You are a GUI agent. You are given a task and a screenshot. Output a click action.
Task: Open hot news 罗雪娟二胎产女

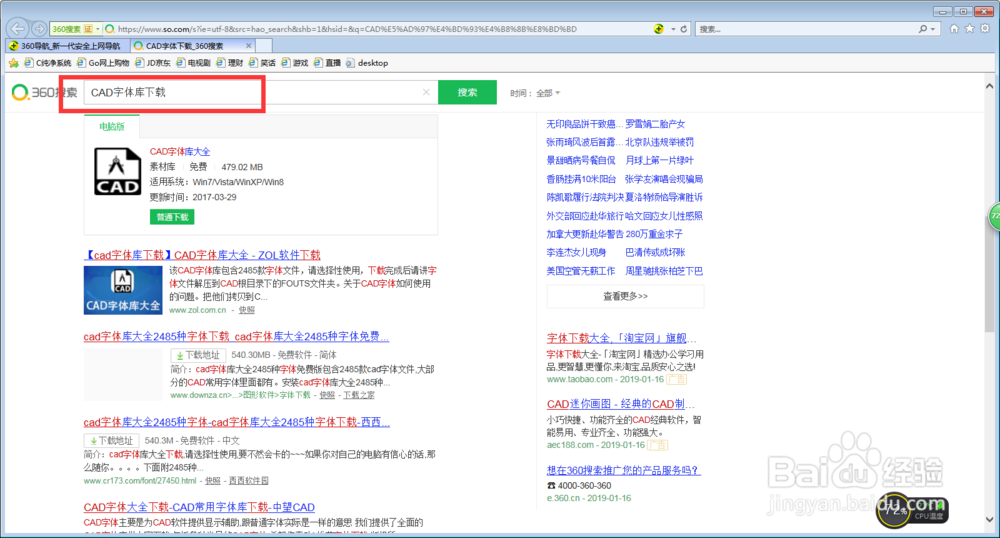655,124
